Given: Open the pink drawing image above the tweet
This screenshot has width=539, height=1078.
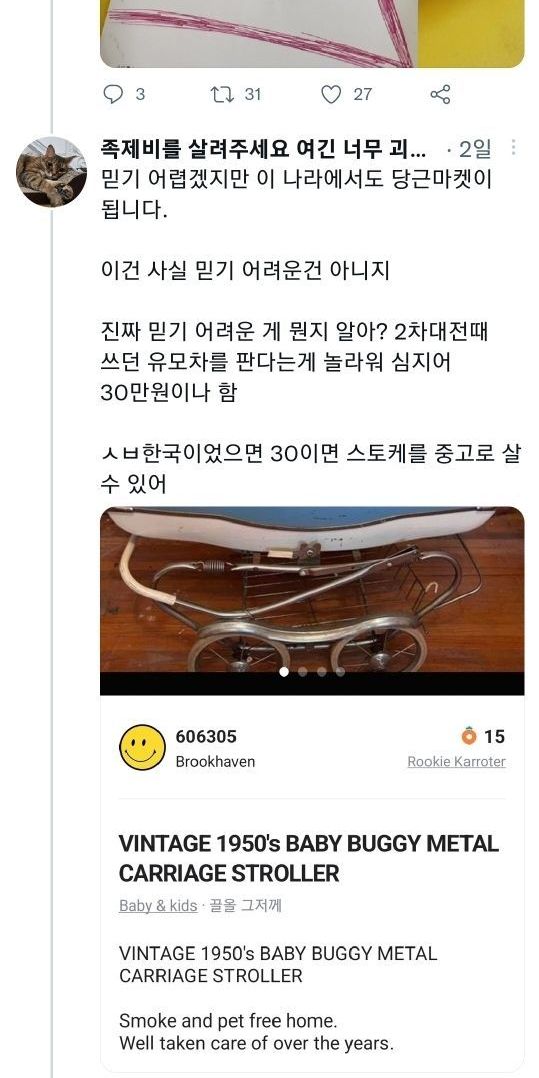Looking at the screenshot, I should coord(312,34).
